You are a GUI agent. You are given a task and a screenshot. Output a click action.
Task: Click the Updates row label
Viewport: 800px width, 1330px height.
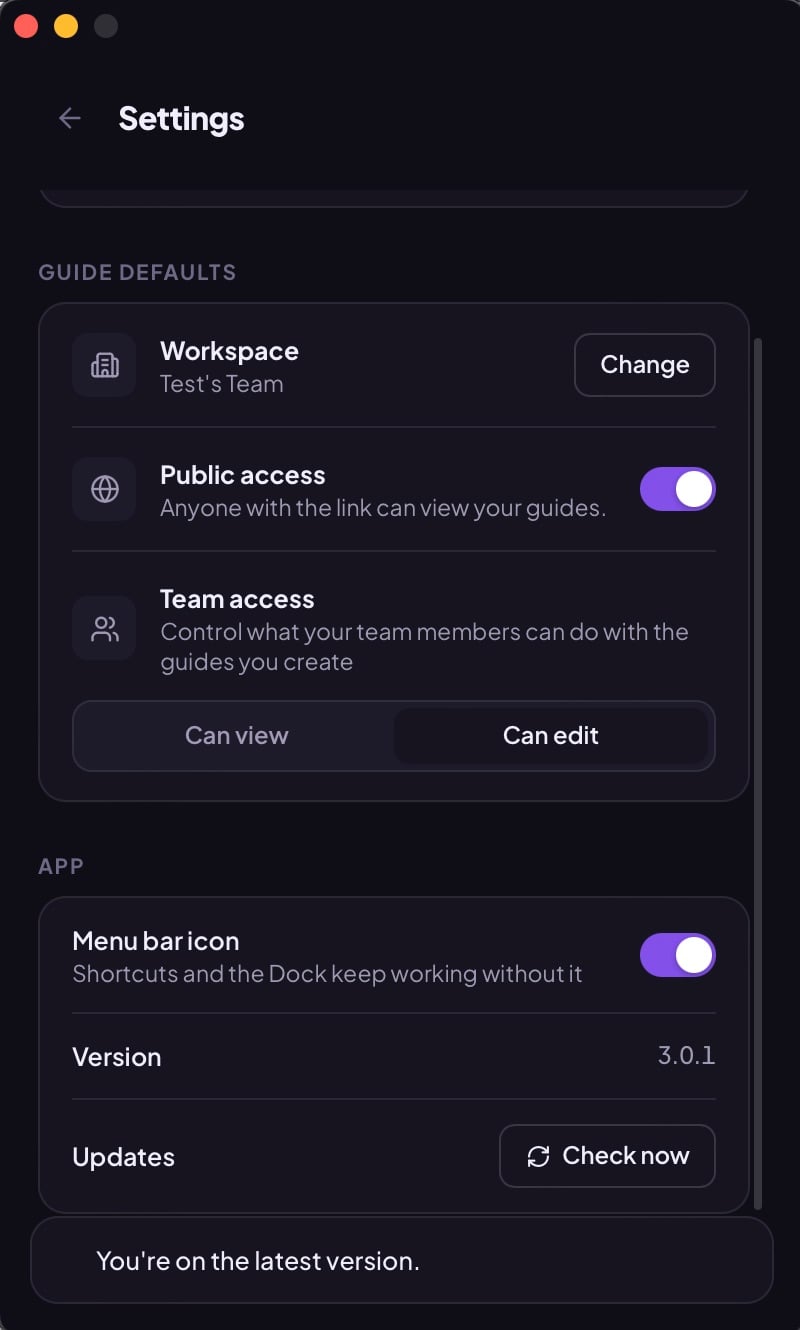click(123, 1157)
